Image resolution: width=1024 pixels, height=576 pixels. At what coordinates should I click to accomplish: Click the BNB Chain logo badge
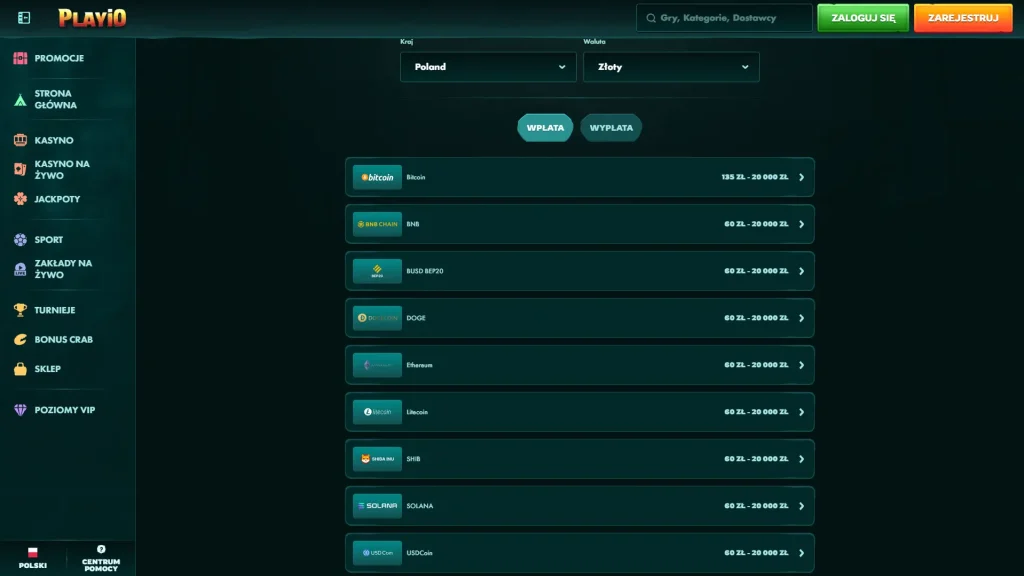coord(377,224)
